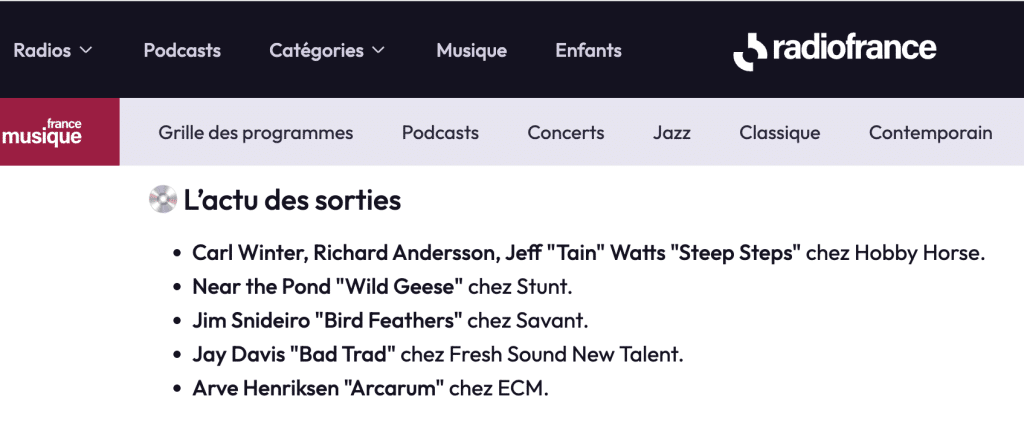Click the CD icon beside L'actu des sorties
Viewport: 1024px width, 422px height.
tap(162, 200)
